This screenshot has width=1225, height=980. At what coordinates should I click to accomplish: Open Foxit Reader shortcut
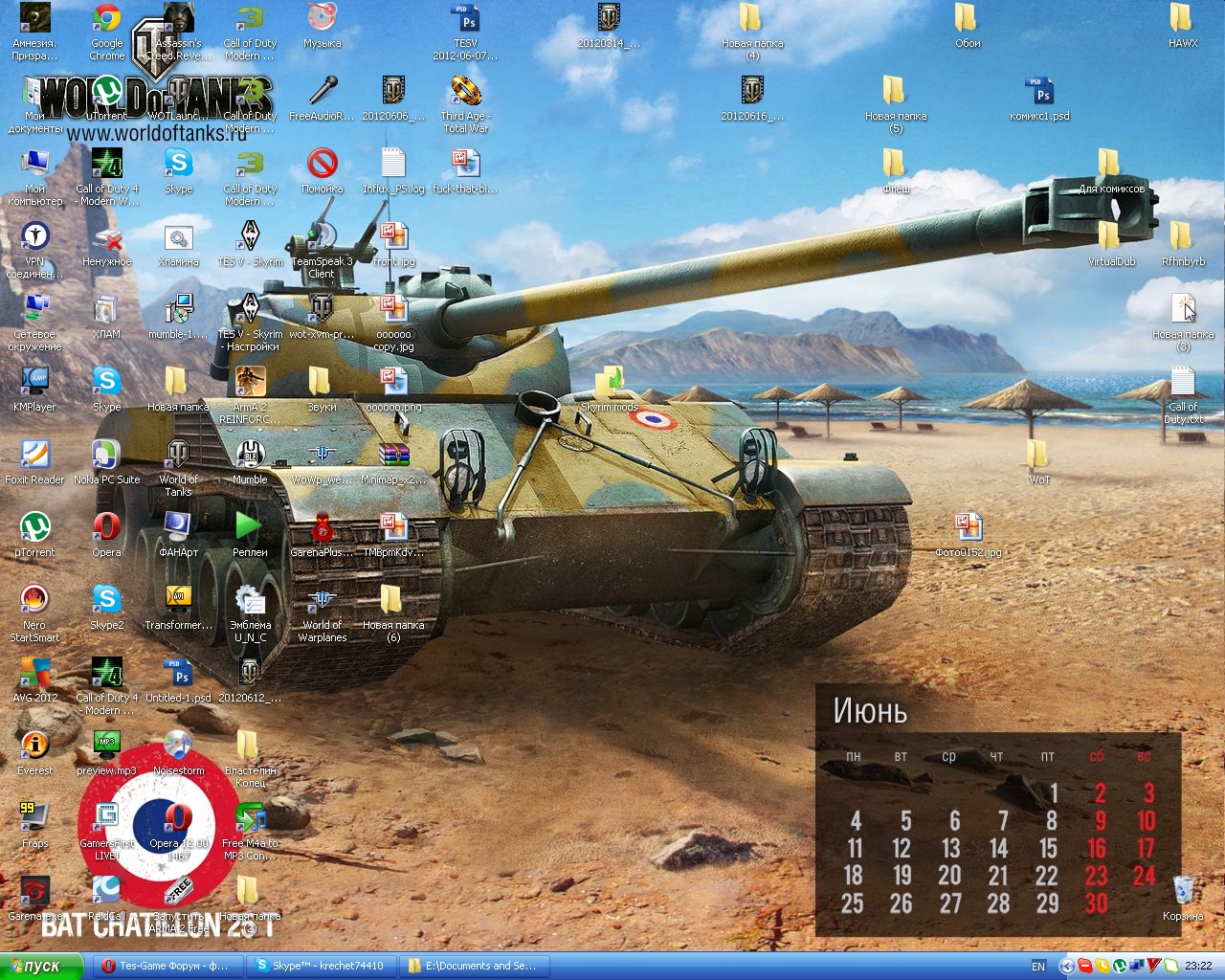(x=34, y=455)
